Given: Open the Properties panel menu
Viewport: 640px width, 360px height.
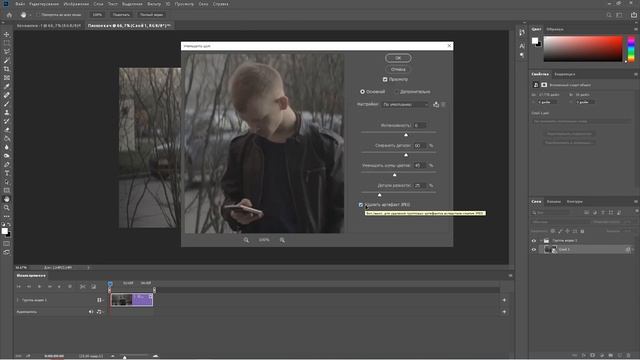Looking at the screenshot, I should pyautogui.click(x=636, y=74).
